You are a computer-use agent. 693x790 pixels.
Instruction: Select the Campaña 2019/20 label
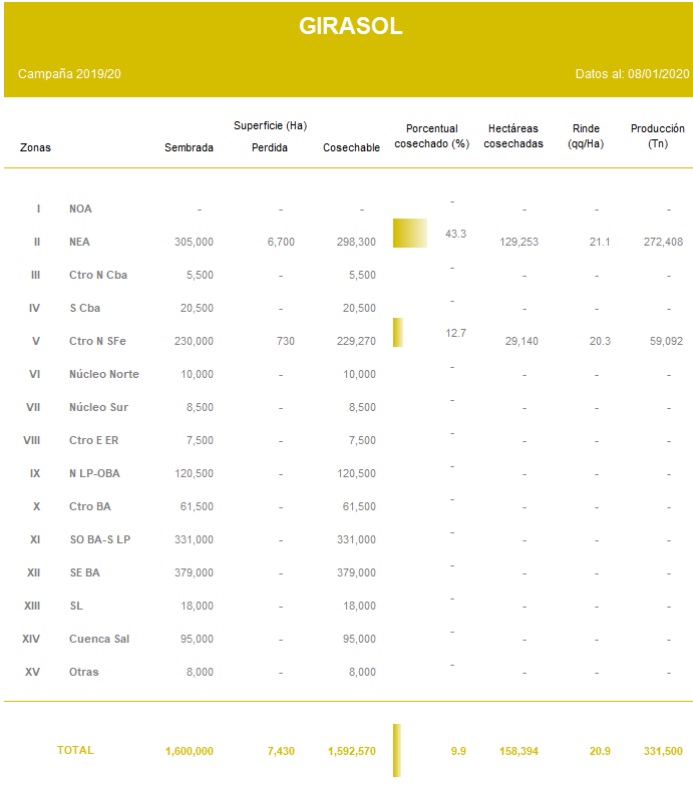(x=70, y=75)
